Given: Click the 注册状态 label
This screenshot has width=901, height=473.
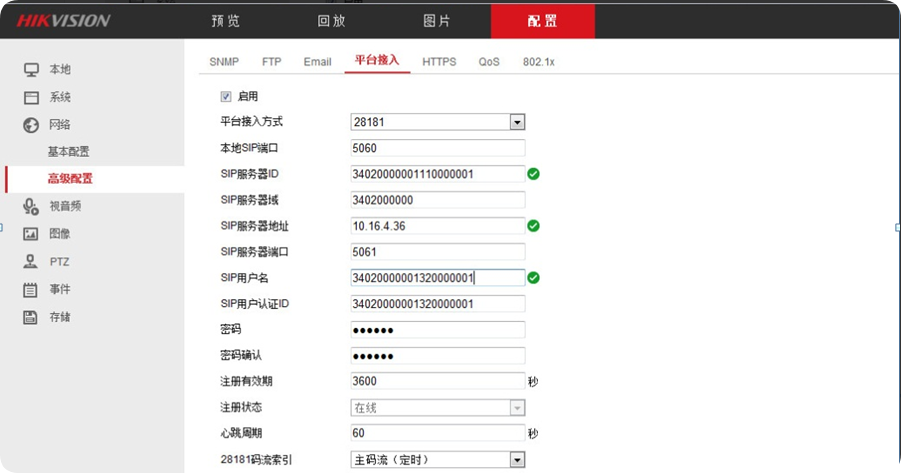Looking at the screenshot, I should [241, 407].
